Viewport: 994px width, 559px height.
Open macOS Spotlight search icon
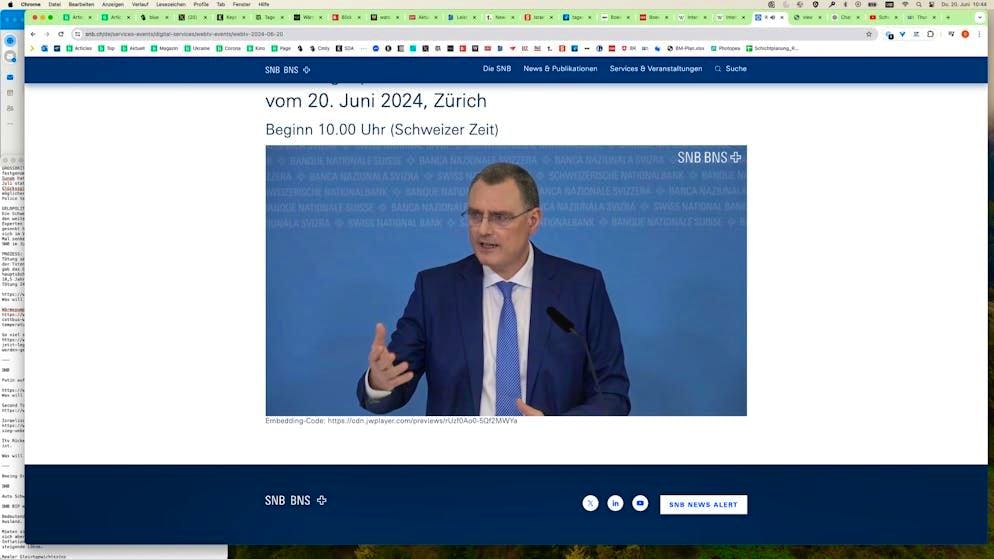coord(919,4)
